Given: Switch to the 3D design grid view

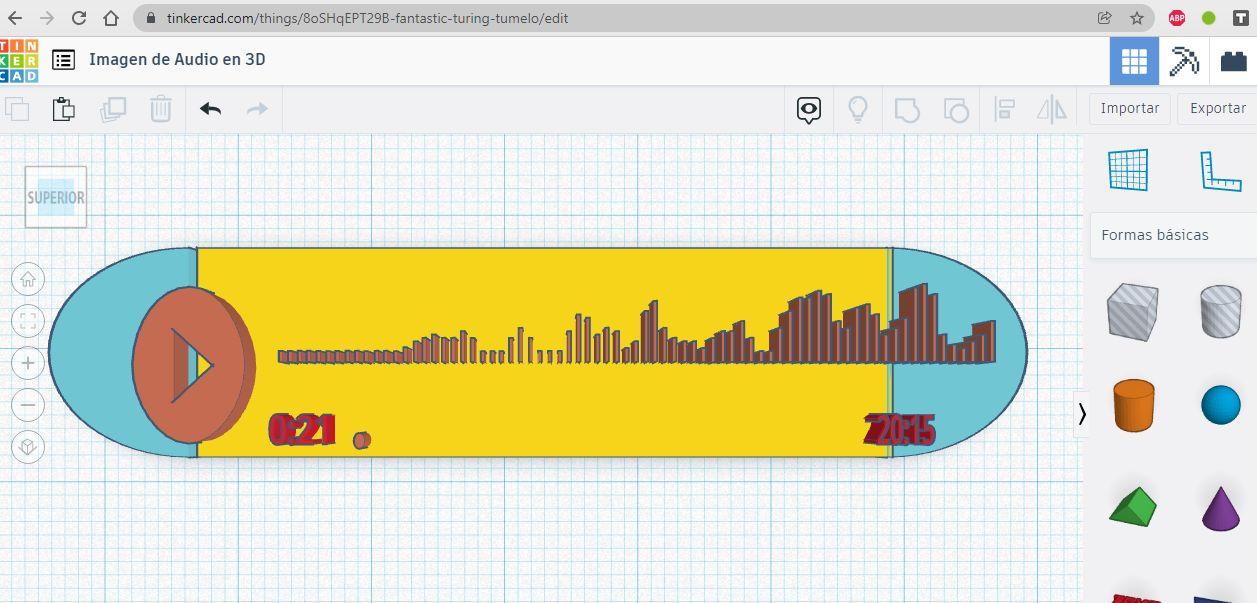Looking at the screenshot, I should click(x=1134, y=61).
